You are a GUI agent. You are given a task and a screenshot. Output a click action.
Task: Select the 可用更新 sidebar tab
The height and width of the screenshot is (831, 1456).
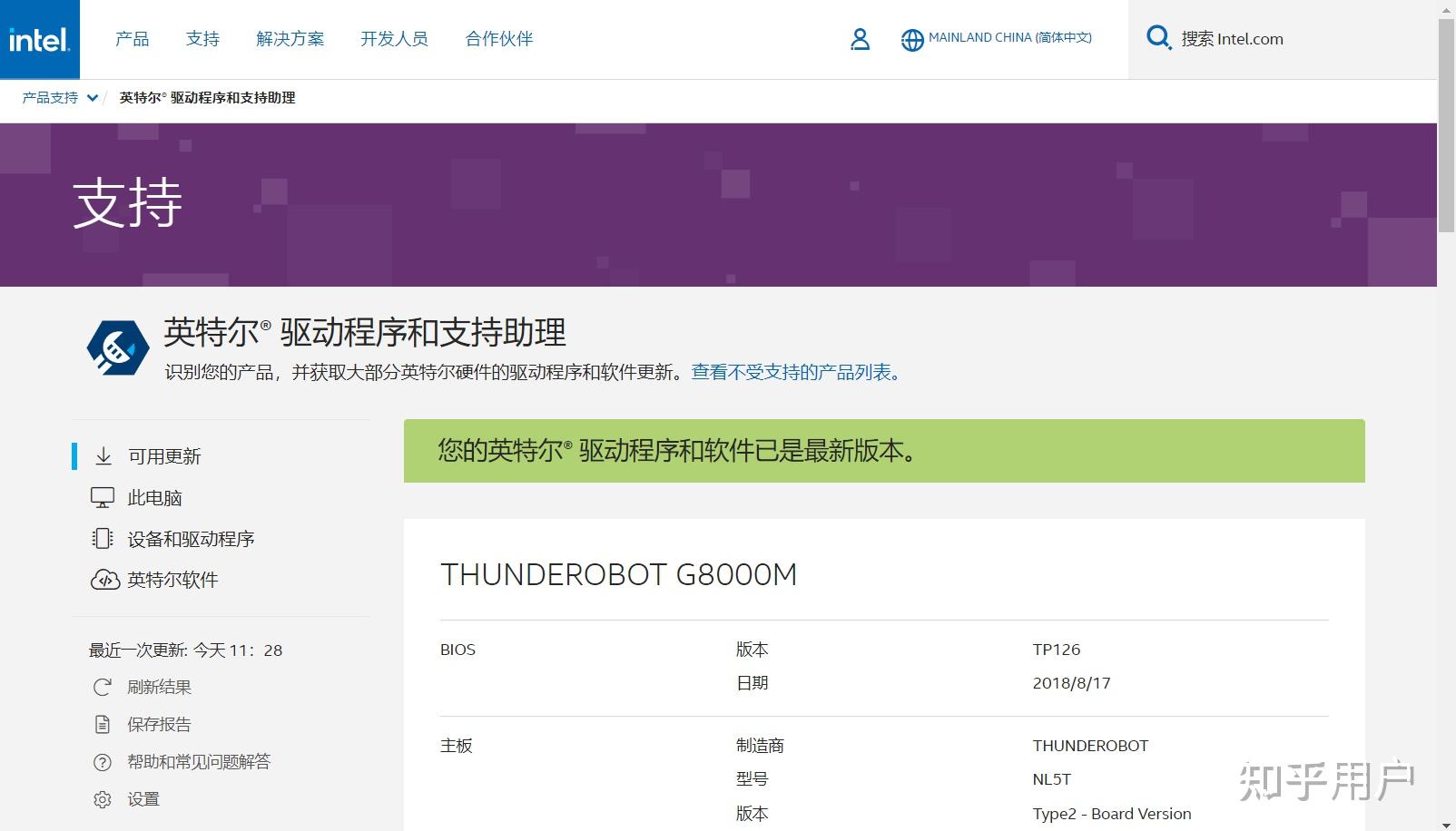(x=164, y=456)
